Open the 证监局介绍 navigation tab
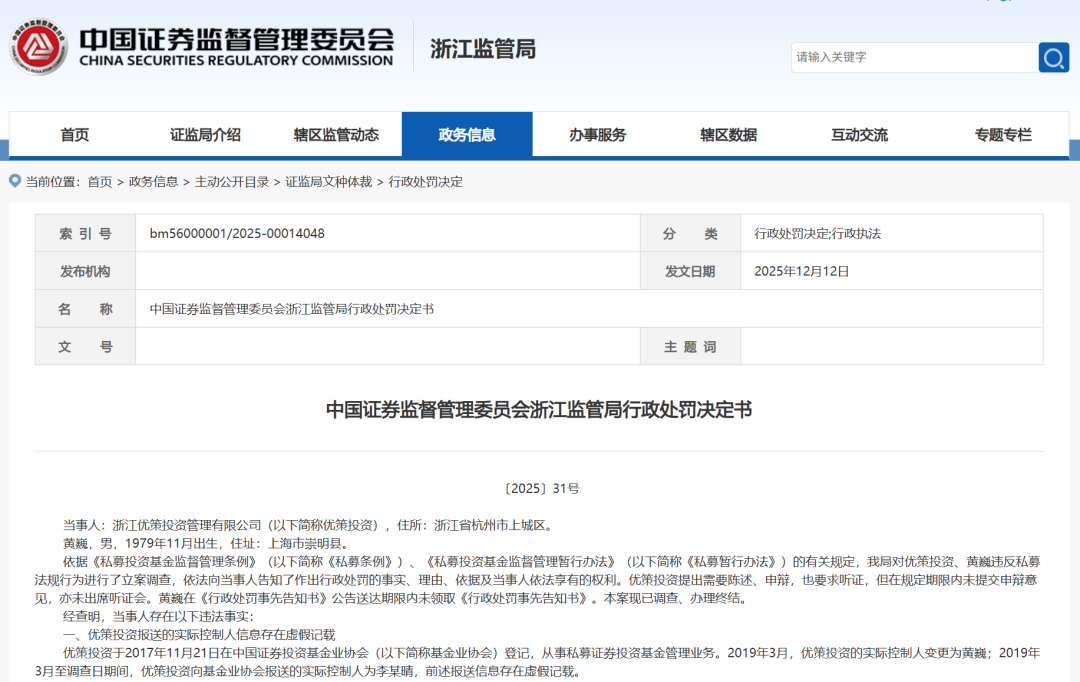The width and height of the screenshot is (1080, 682). [205, 135]
